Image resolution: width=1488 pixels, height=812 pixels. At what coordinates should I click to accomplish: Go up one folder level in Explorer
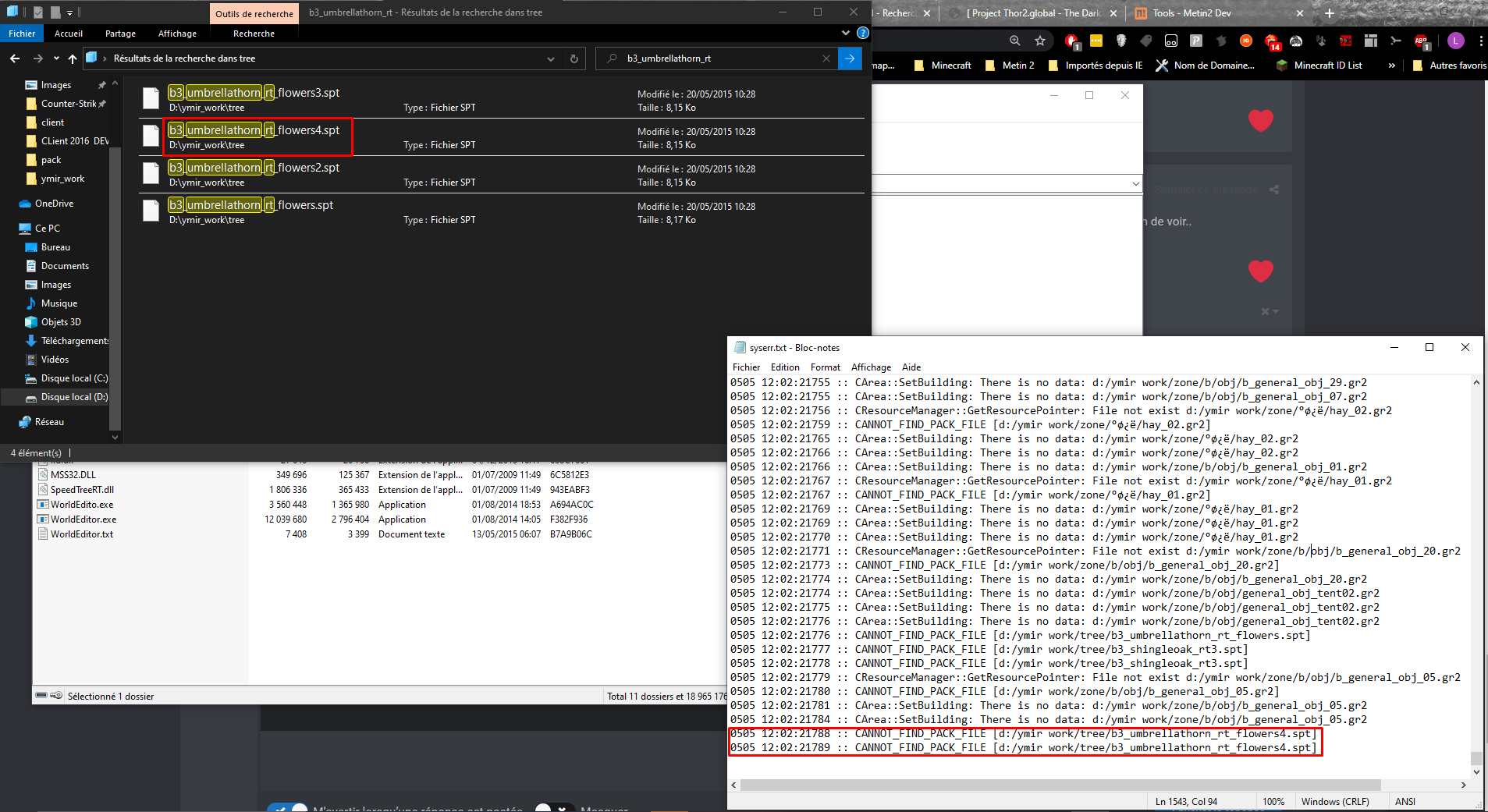(73, 59)
